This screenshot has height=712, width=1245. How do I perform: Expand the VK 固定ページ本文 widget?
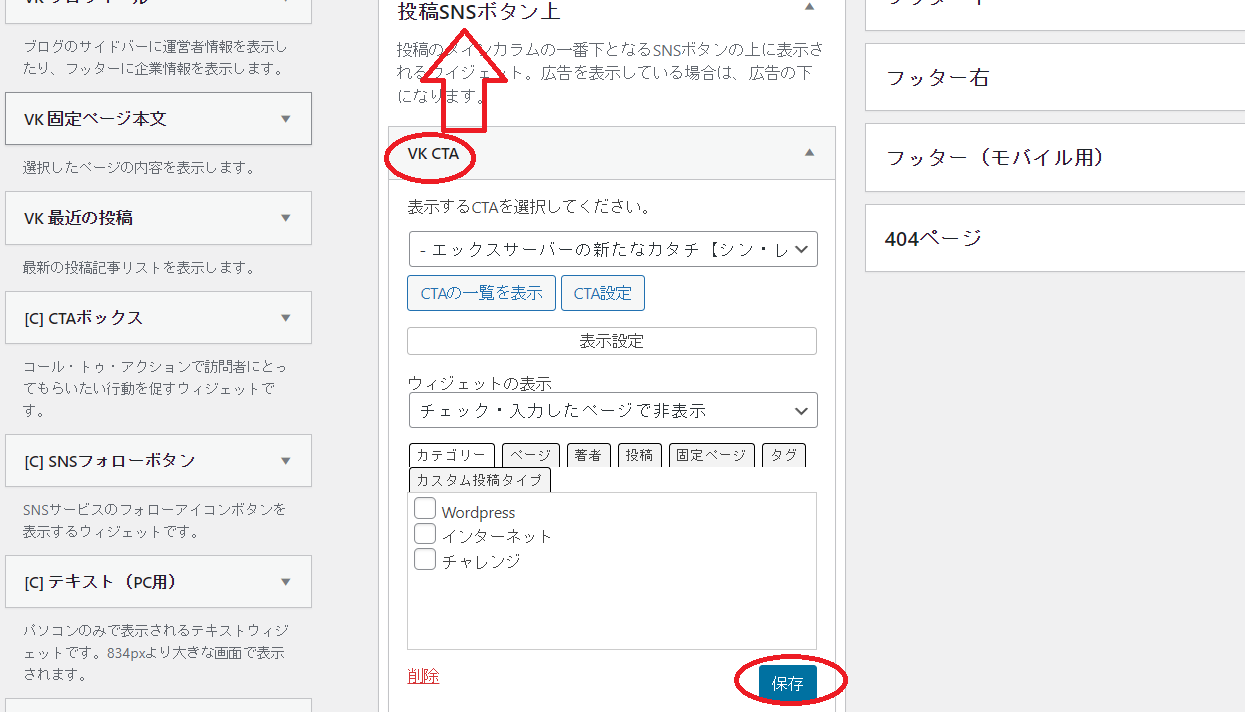click(x=286, y=119)
